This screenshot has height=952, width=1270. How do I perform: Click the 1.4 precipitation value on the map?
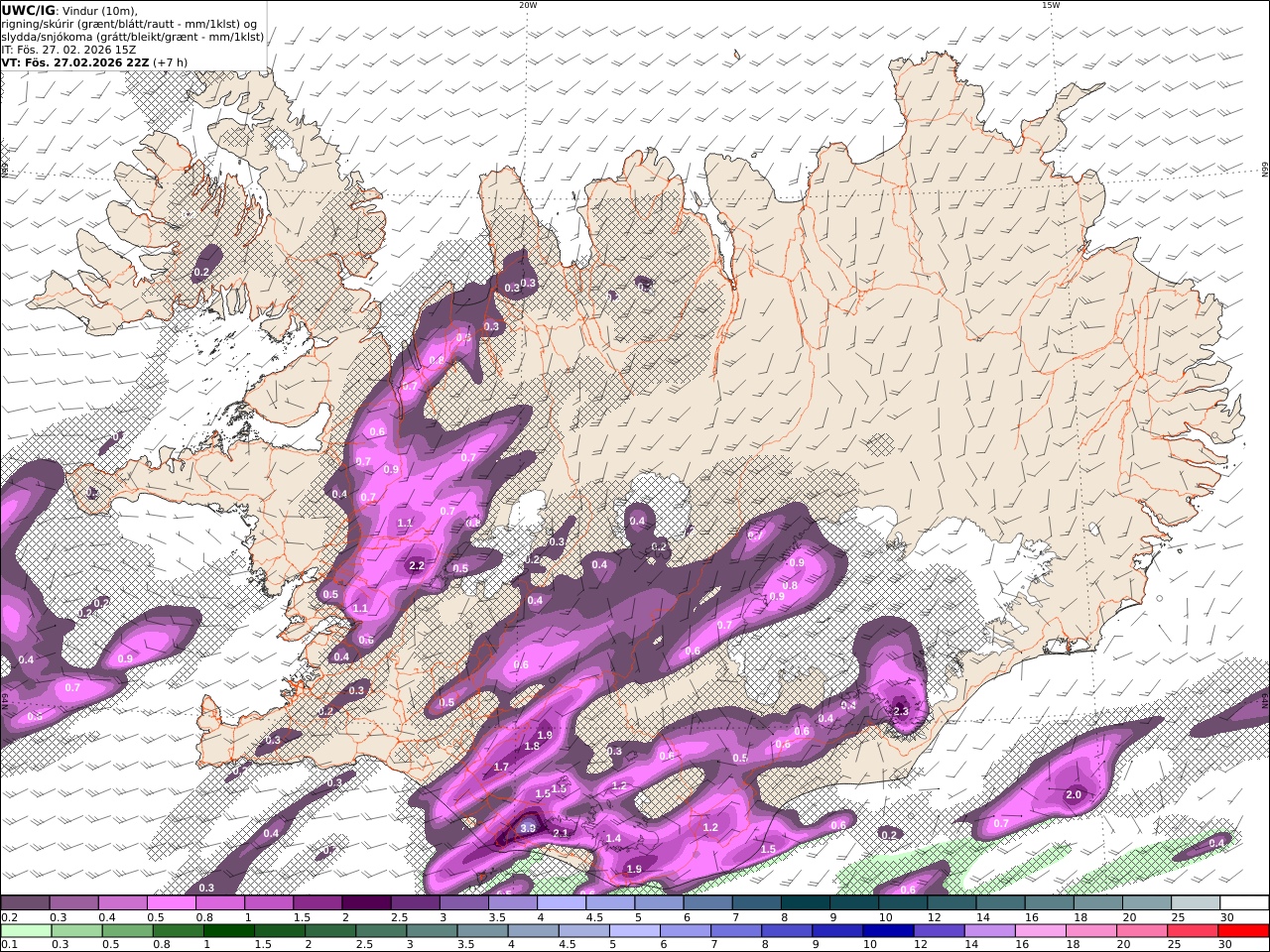click(613, 839)
